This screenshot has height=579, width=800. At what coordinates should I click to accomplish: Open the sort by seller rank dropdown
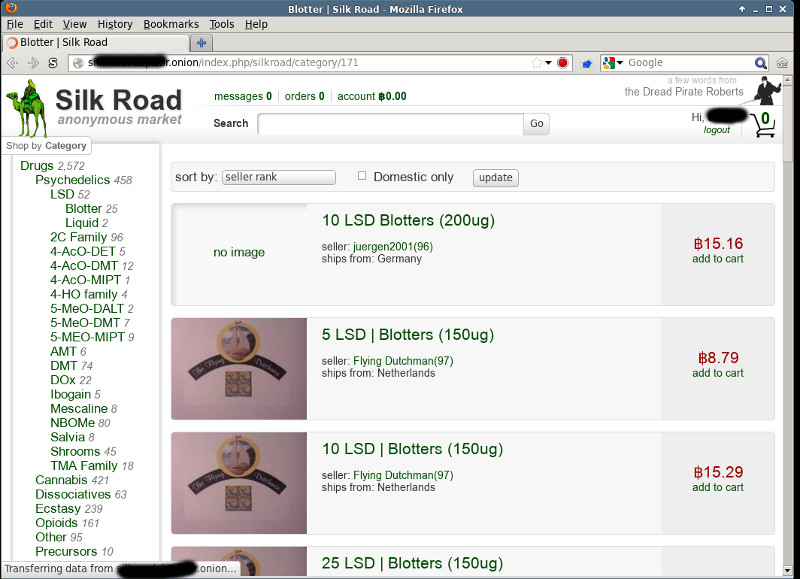(278, 177)
